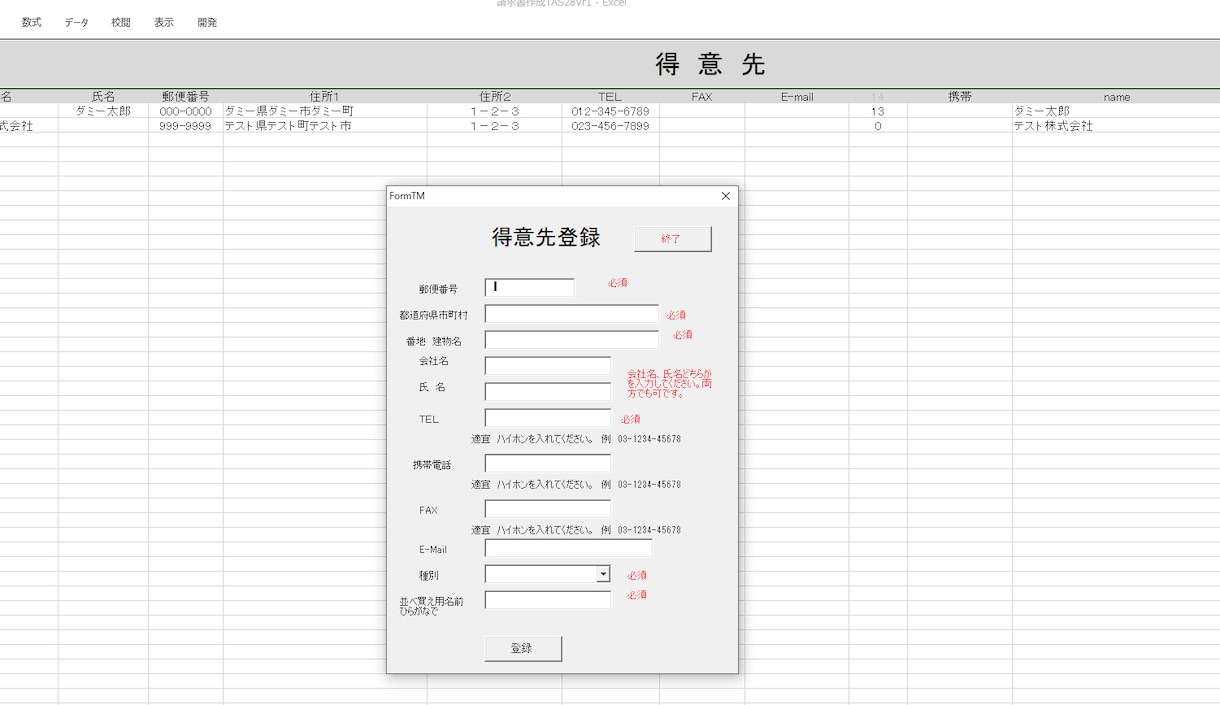Open the データ ribbon tab
Viewport: 1220px width, 705px height.
[76, 22]
